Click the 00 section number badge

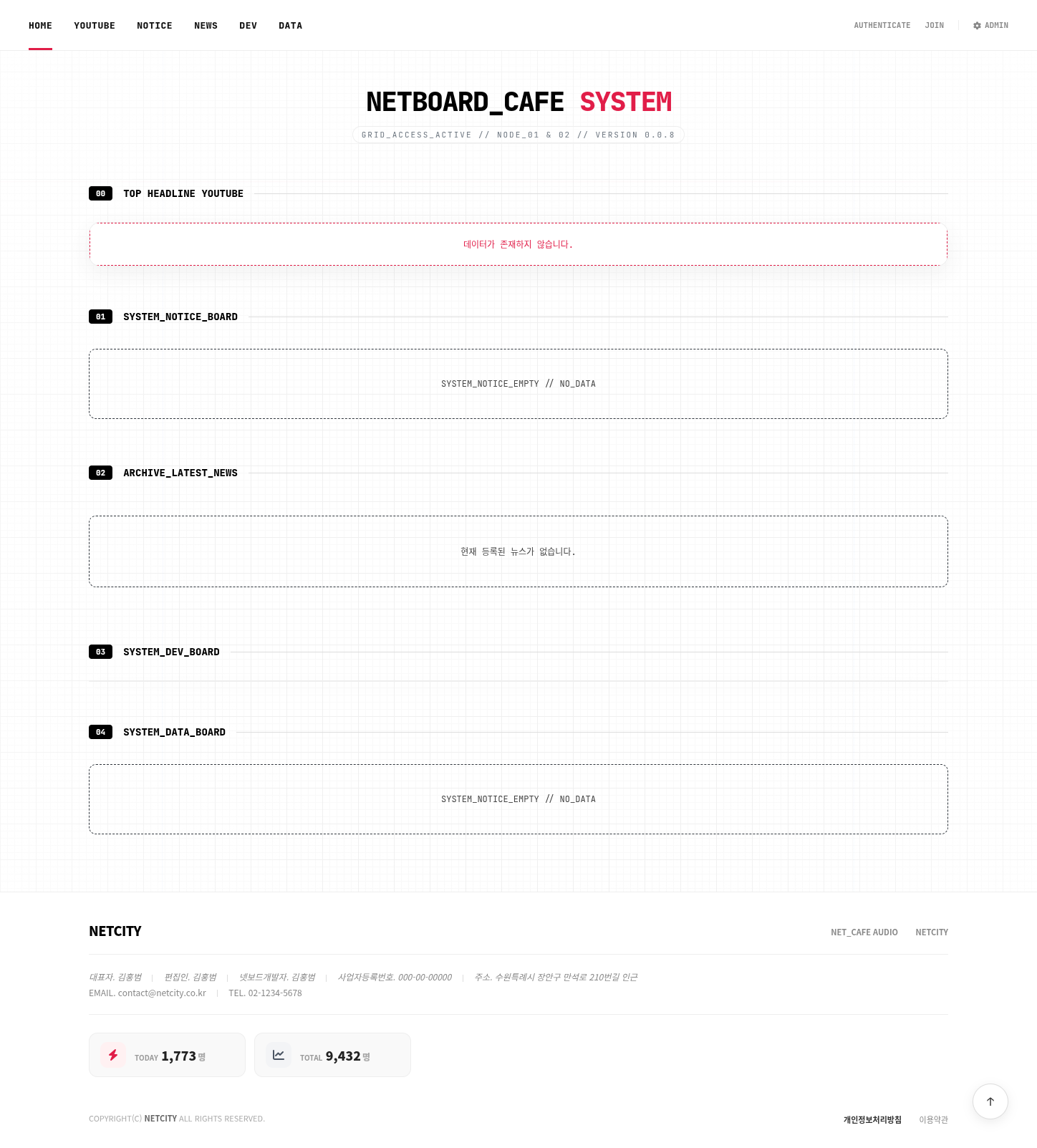(x=100, y=193)
